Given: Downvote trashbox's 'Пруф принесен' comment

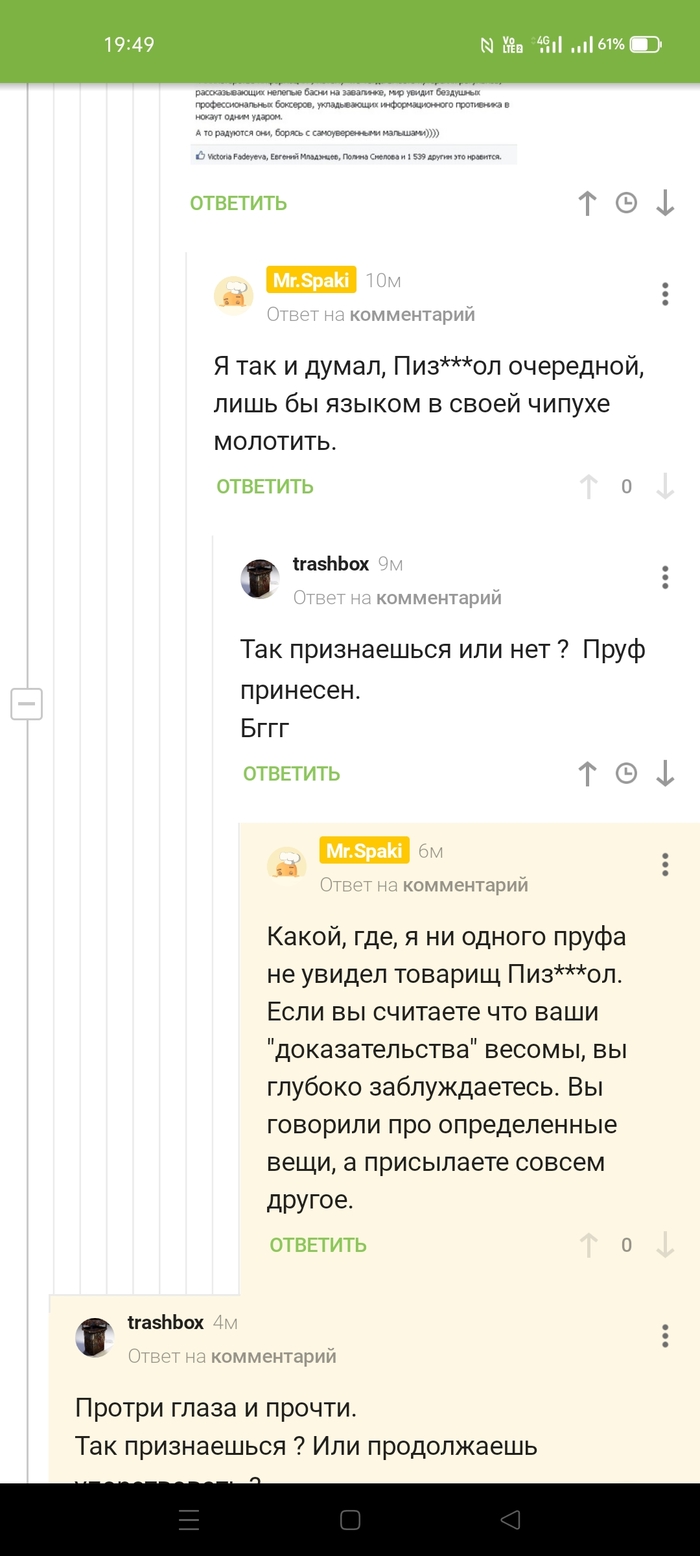Looking at the screenshot, I should (665, 773).
